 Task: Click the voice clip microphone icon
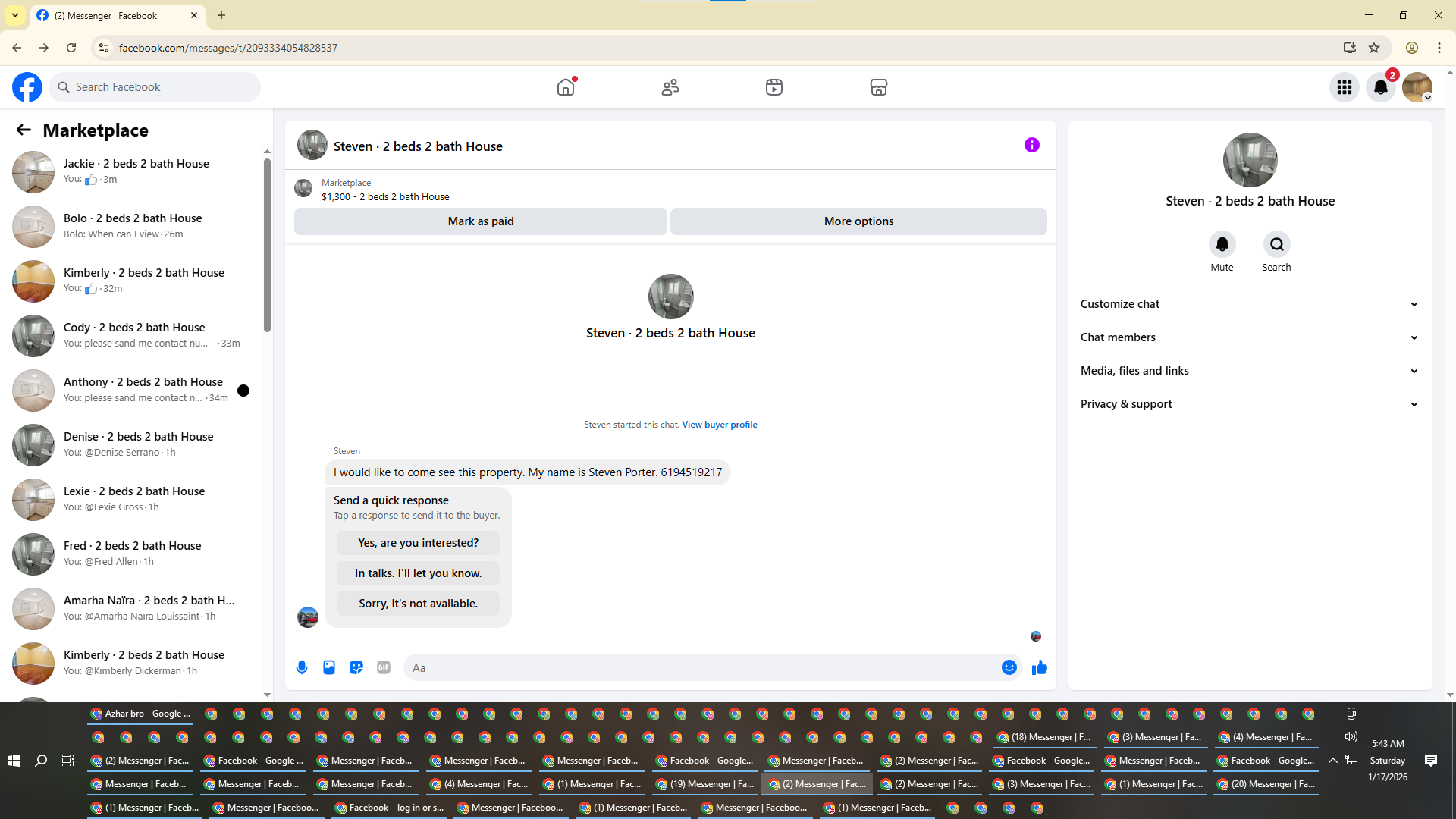click(x=302, y=667)
